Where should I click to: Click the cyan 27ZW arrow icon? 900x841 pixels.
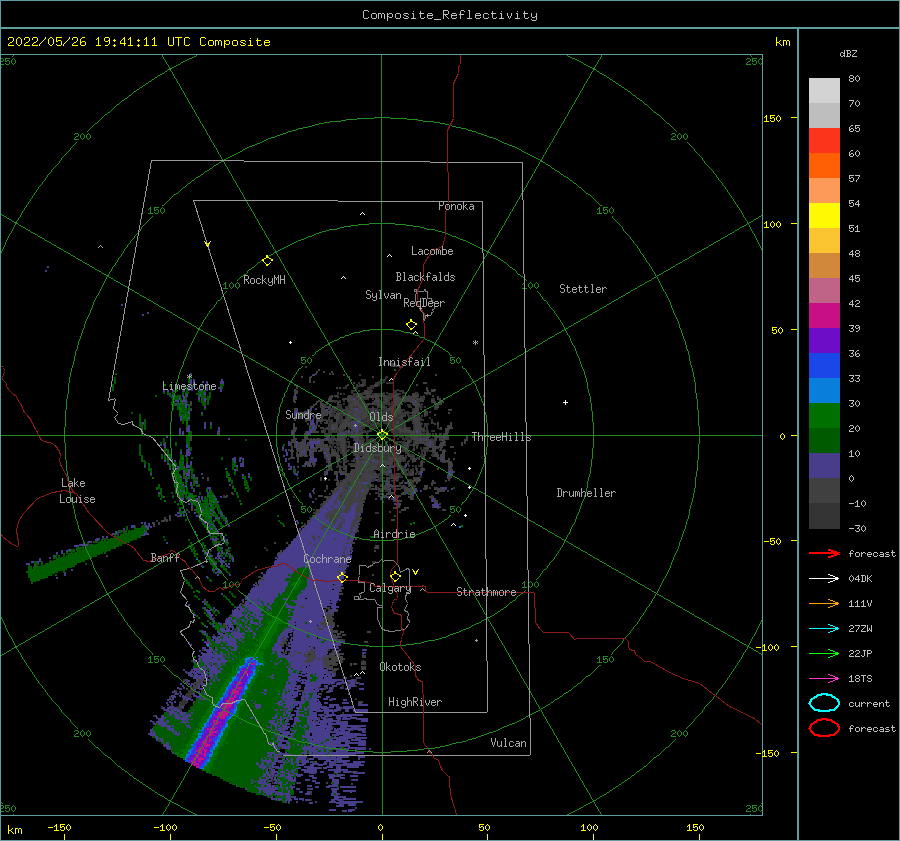(x=824, y=629)
